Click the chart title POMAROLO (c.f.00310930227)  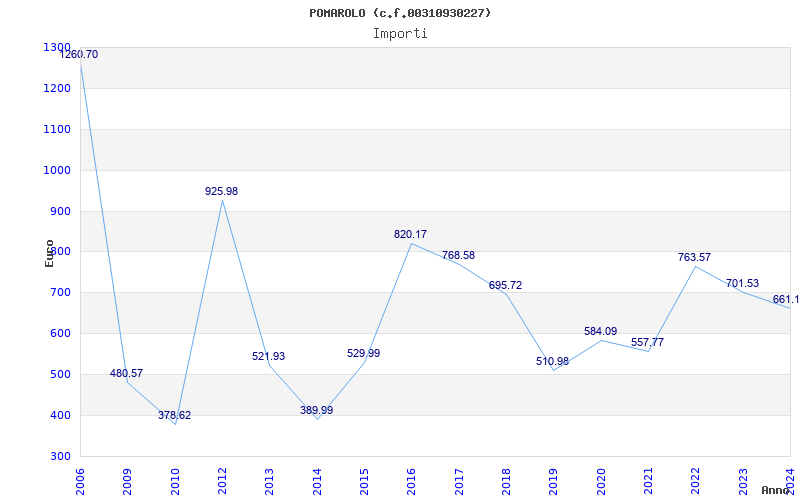click(x=400, y=13)
